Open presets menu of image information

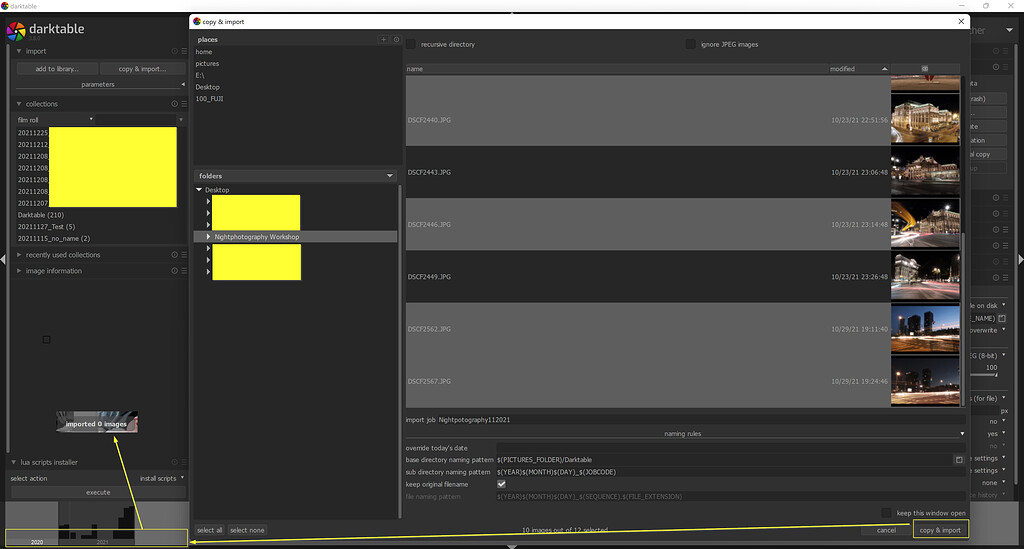click(184, 271)
